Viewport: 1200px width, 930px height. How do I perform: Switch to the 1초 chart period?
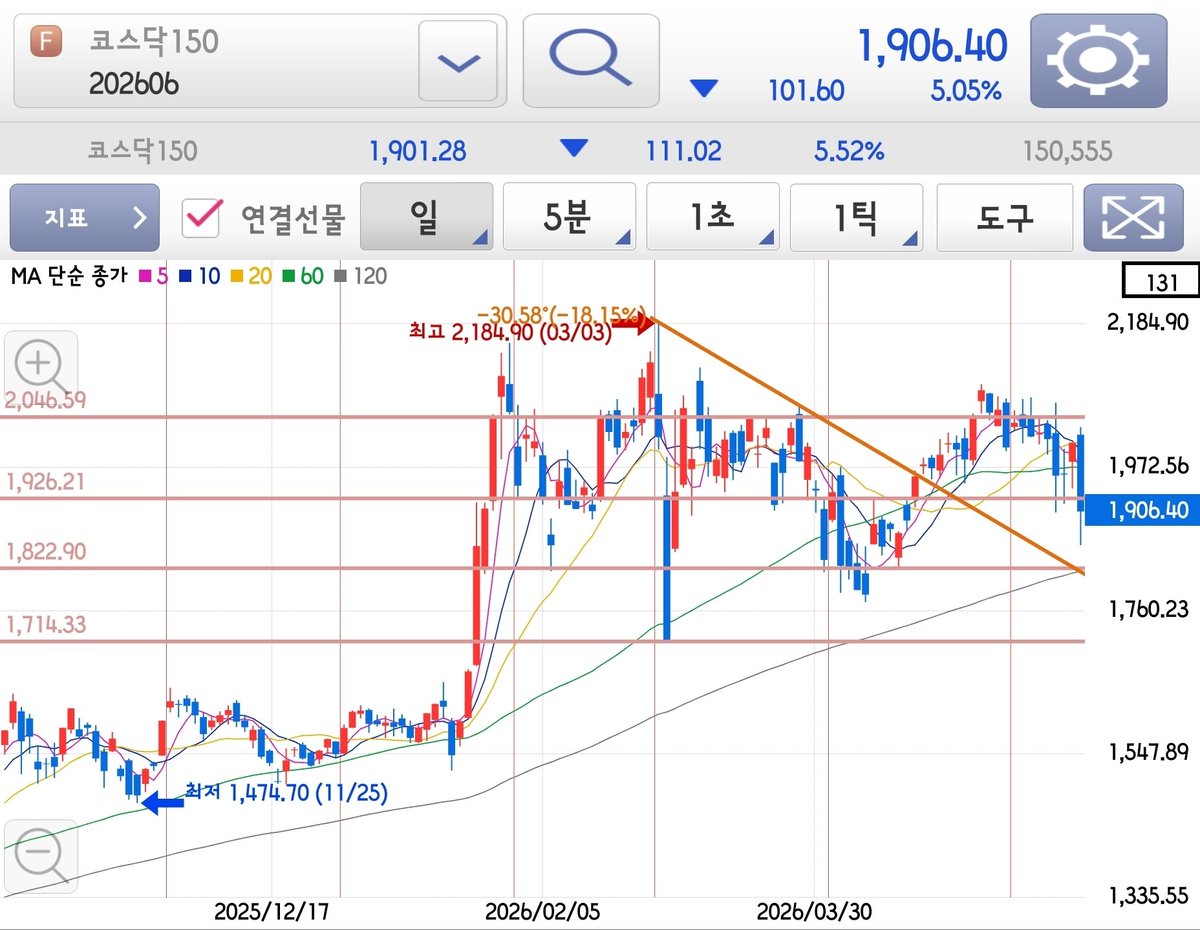[x=712, y=217]
